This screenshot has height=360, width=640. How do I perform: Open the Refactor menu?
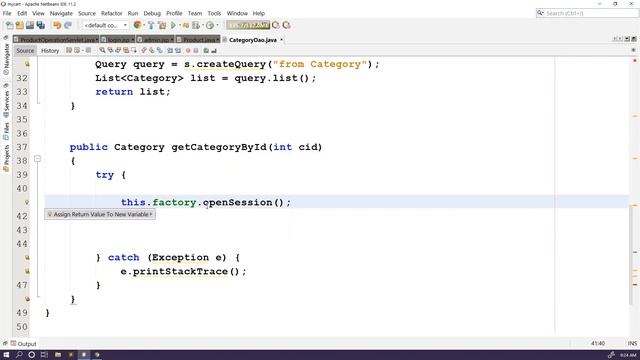[x=112, y=13]
